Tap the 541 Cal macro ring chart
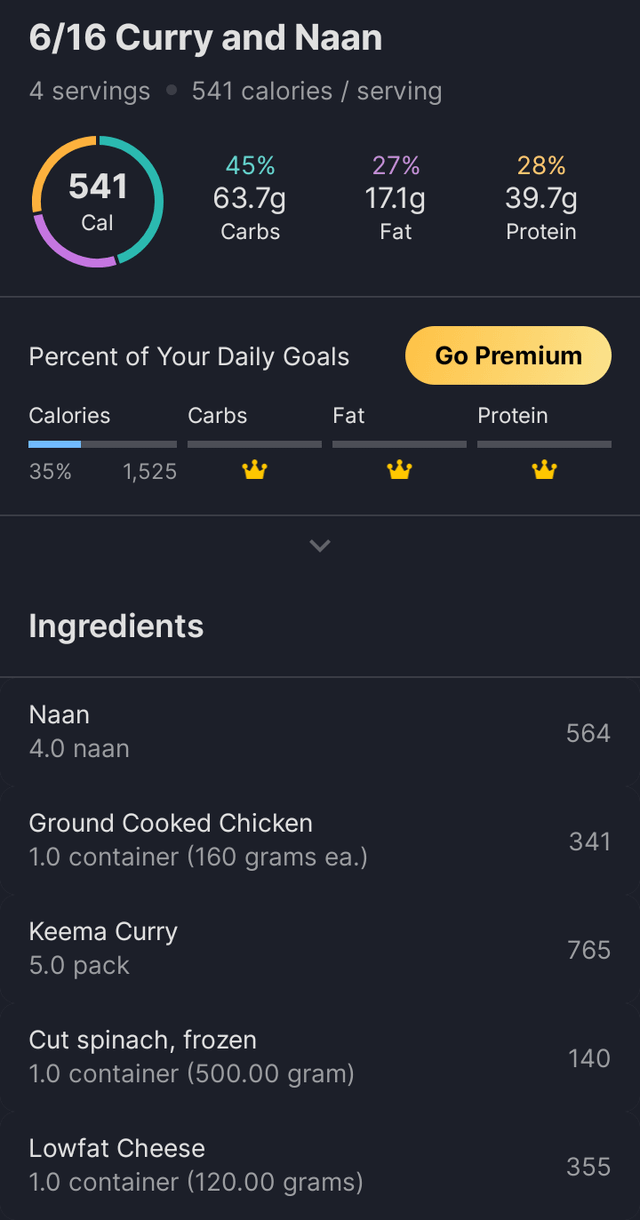The height and width of the screenshot is (1220, 640). (x=97, y=201)
